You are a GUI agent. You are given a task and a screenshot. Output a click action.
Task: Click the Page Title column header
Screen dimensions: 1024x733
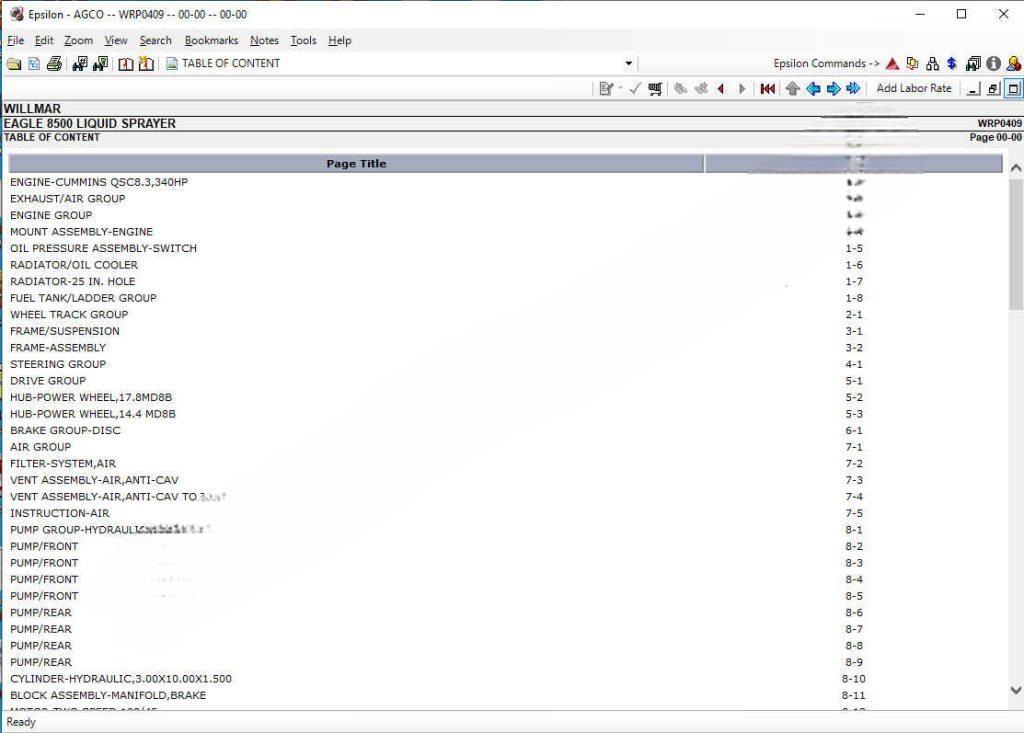pos(356,163)
